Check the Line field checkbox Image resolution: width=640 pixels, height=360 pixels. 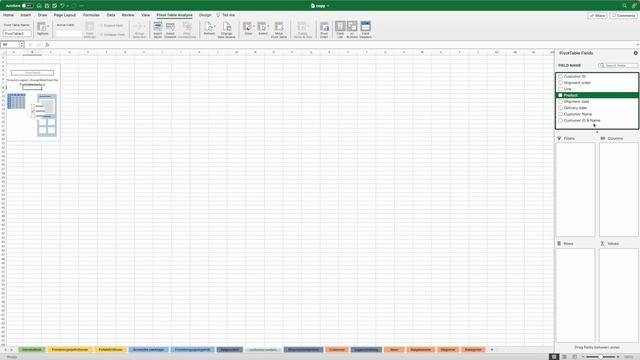click(x=560, y=89)
